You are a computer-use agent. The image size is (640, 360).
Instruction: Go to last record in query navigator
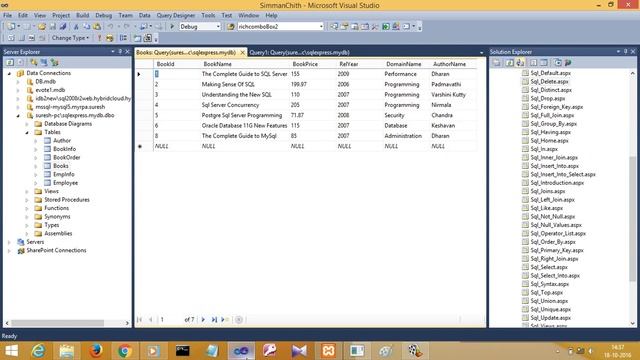[214, 320]
